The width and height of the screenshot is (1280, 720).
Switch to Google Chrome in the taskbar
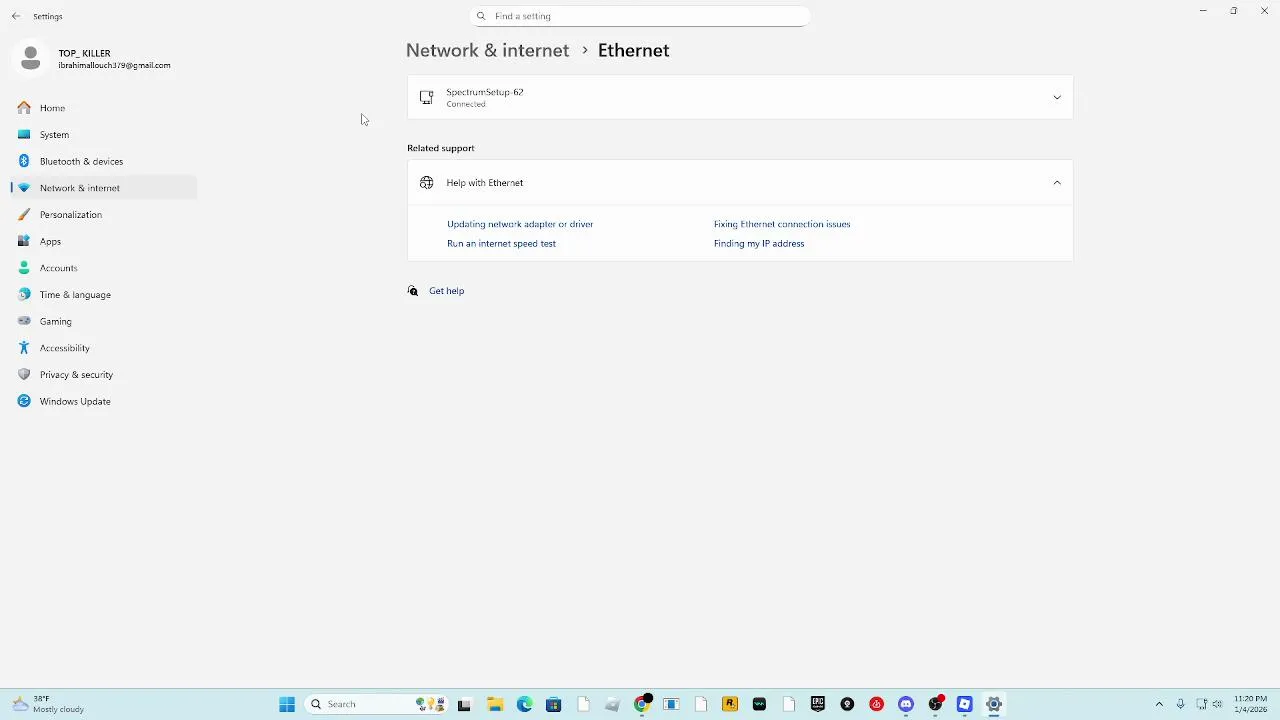(x=642, y=704)
